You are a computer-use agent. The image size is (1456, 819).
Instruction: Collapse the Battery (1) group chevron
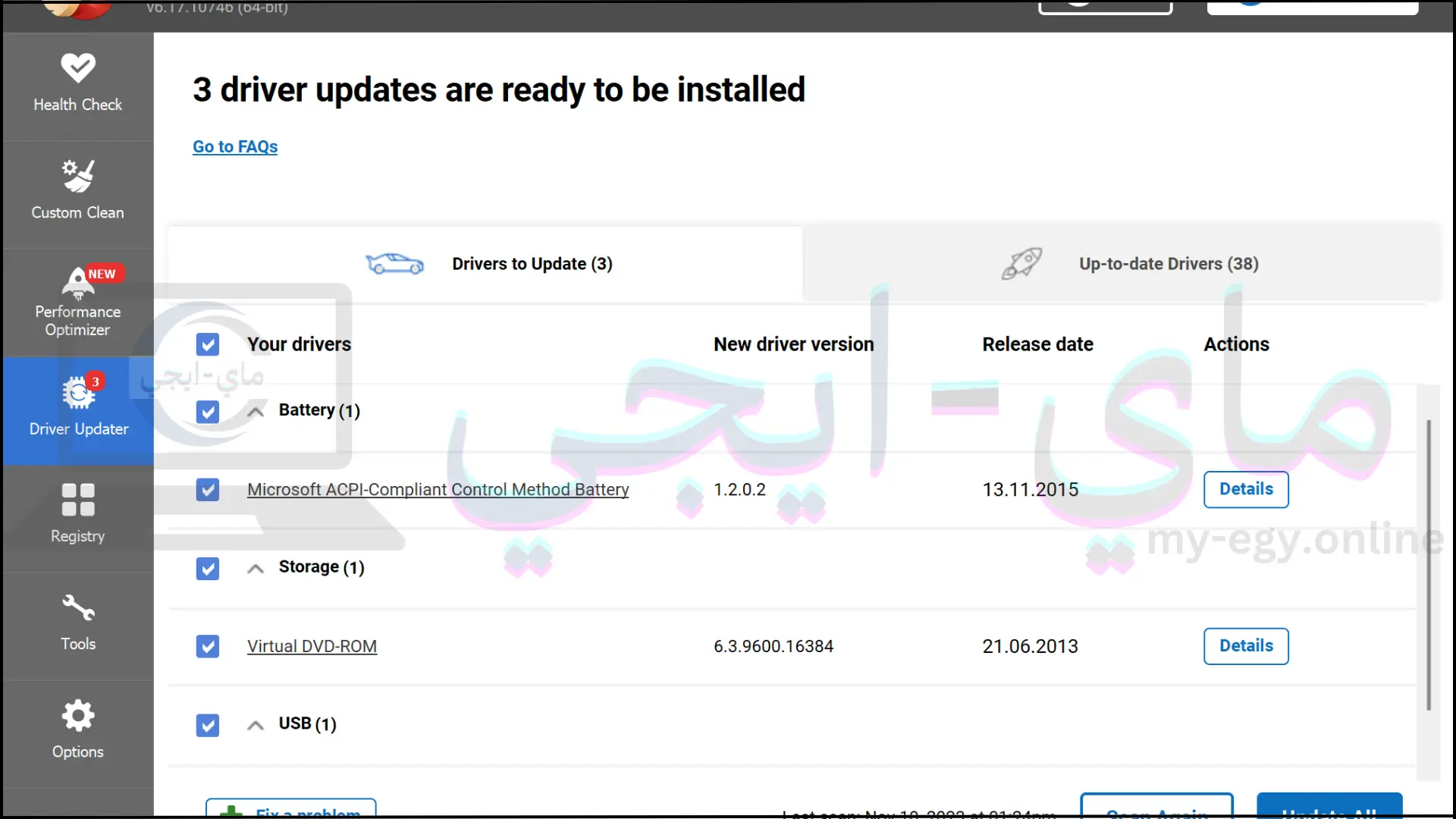tap(256, 412)
